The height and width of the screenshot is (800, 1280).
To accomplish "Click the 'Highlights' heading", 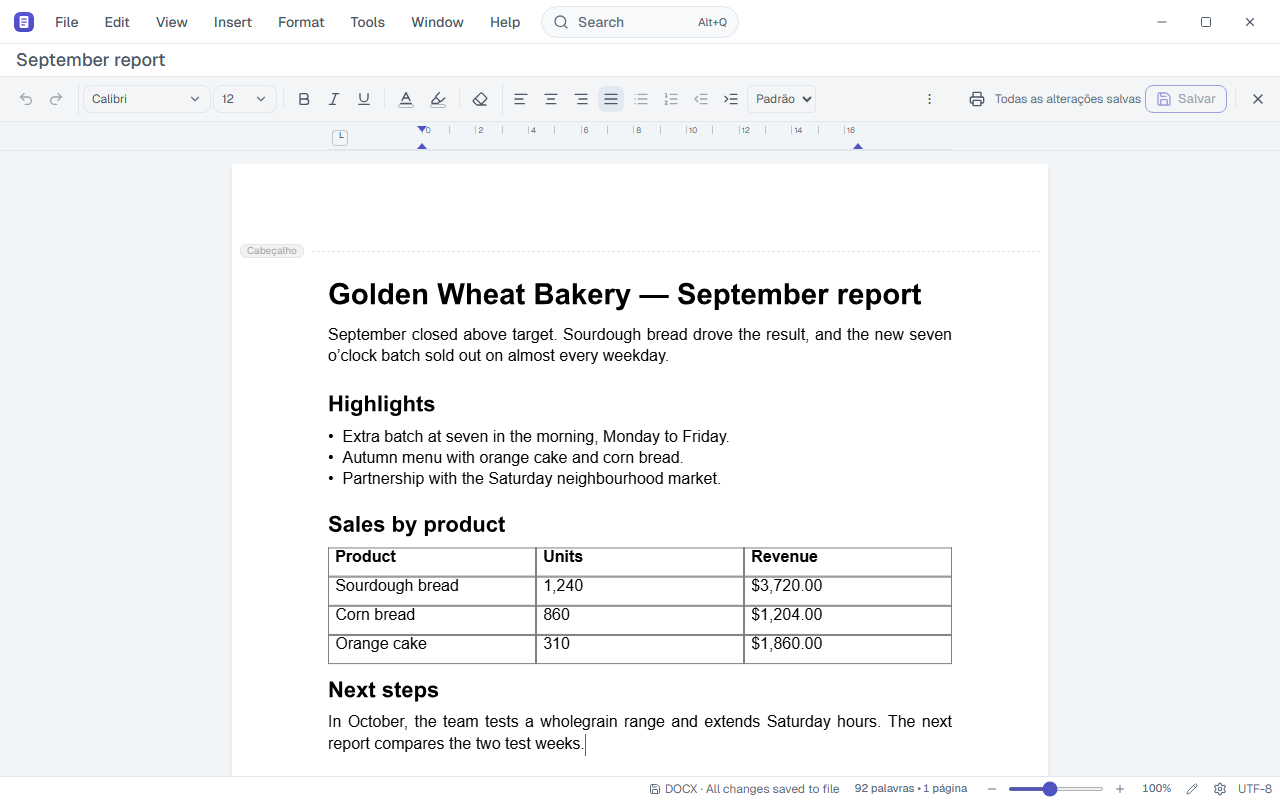I will point(381,404).
